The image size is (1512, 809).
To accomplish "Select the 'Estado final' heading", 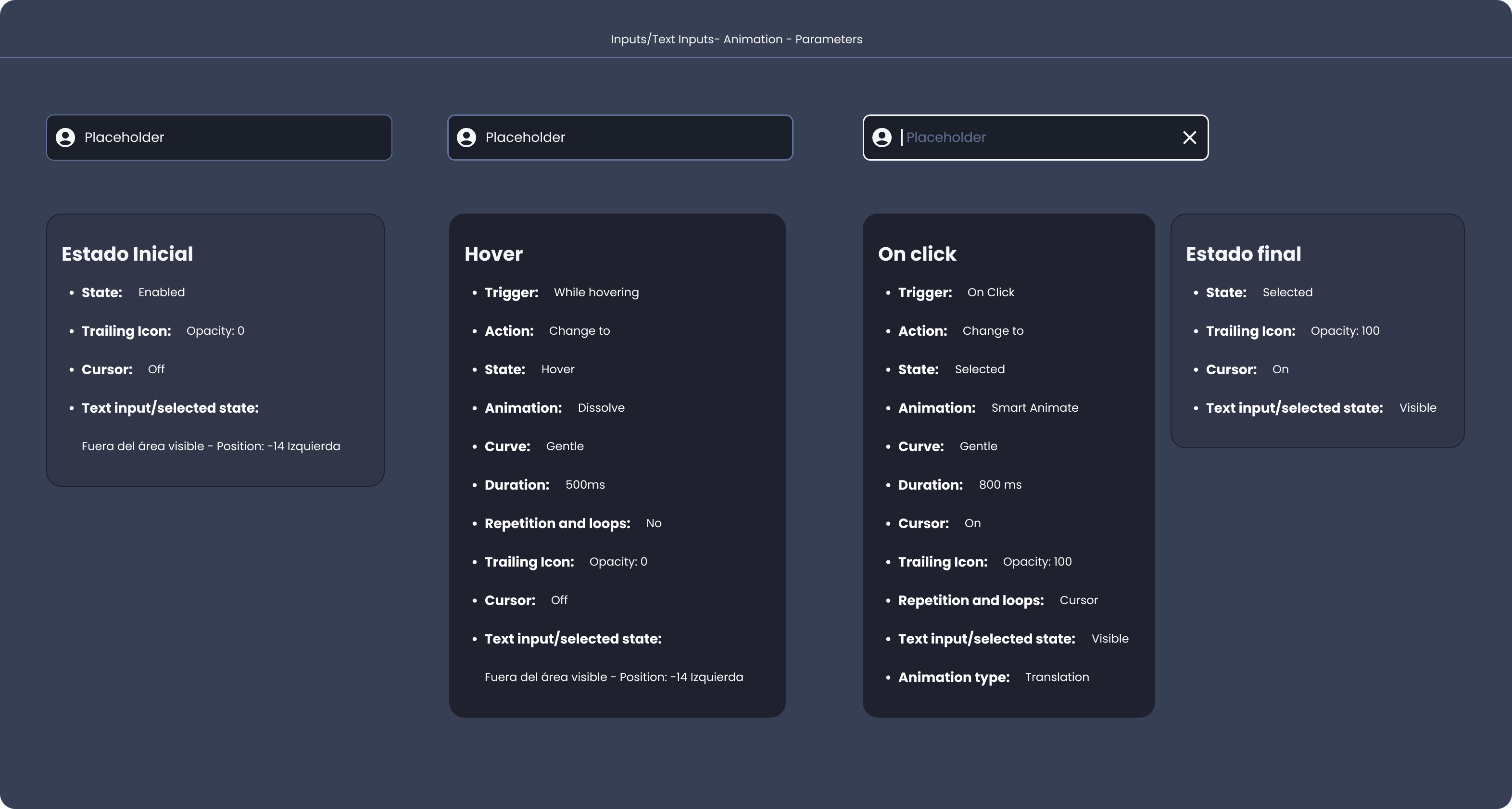I will tap(1243, 253).
